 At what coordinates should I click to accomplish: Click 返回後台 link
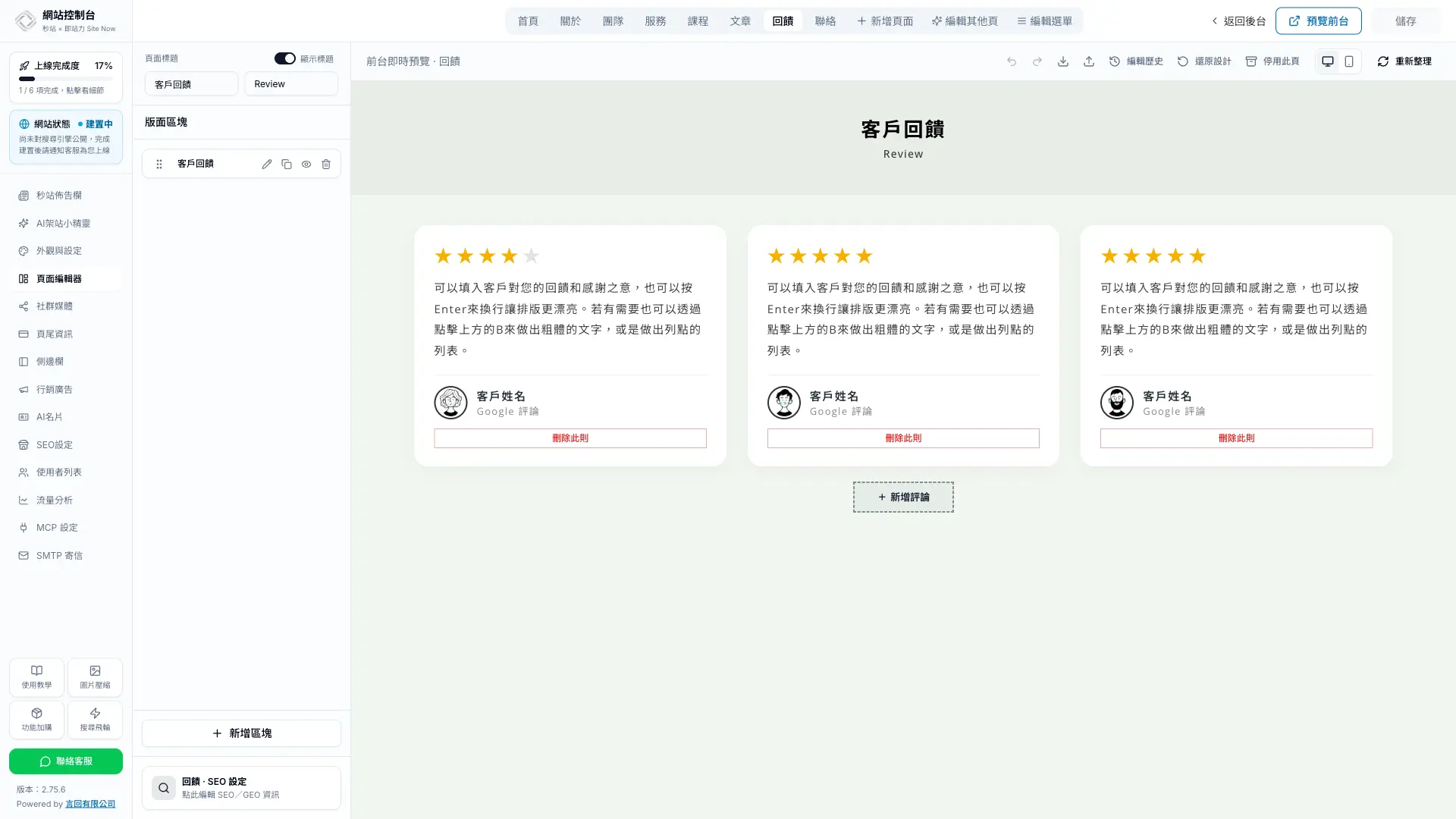[x=1238, y=21]
